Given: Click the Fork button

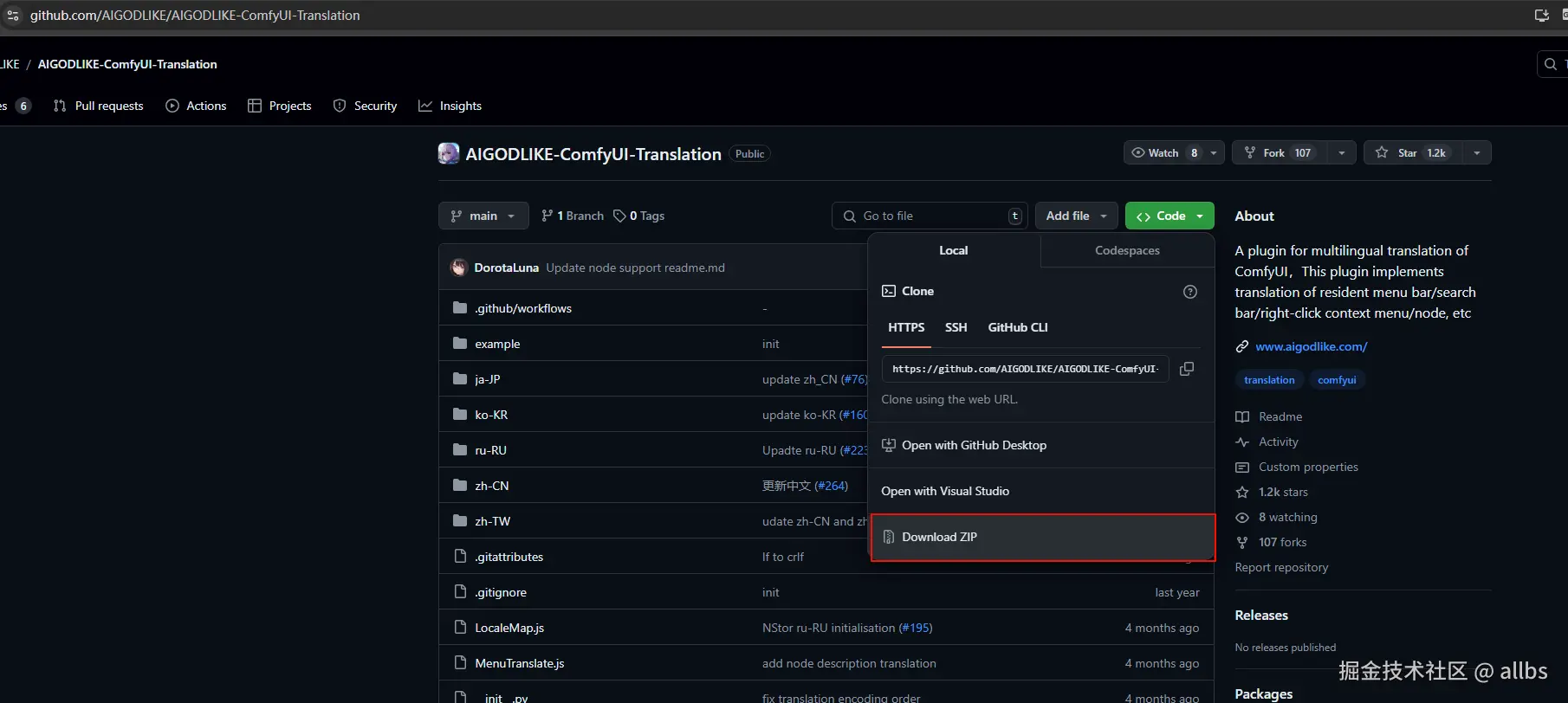Looking at the screenshot, I should coord(1280,152).
